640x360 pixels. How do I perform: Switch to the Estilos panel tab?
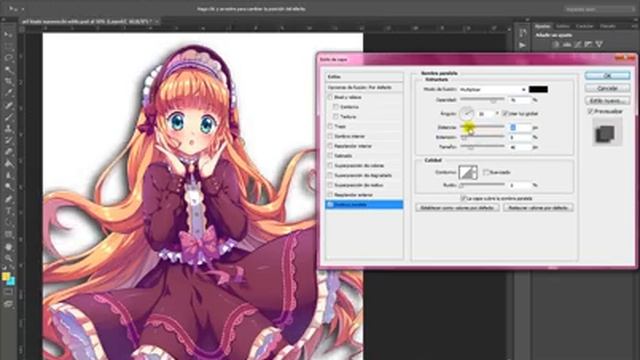pos(562,26)
